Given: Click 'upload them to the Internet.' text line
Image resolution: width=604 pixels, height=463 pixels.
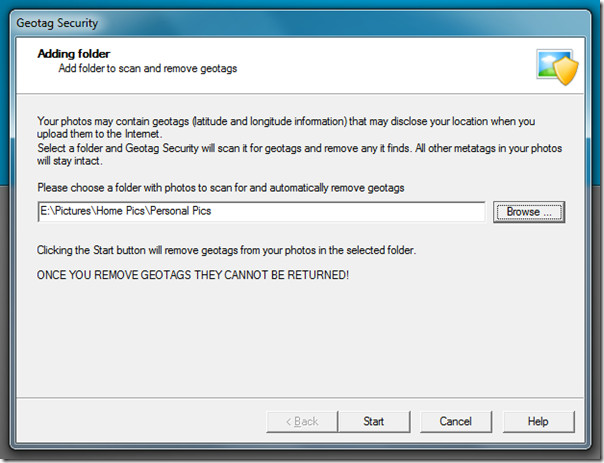Looking at the screenshot, I should (100, 134).
